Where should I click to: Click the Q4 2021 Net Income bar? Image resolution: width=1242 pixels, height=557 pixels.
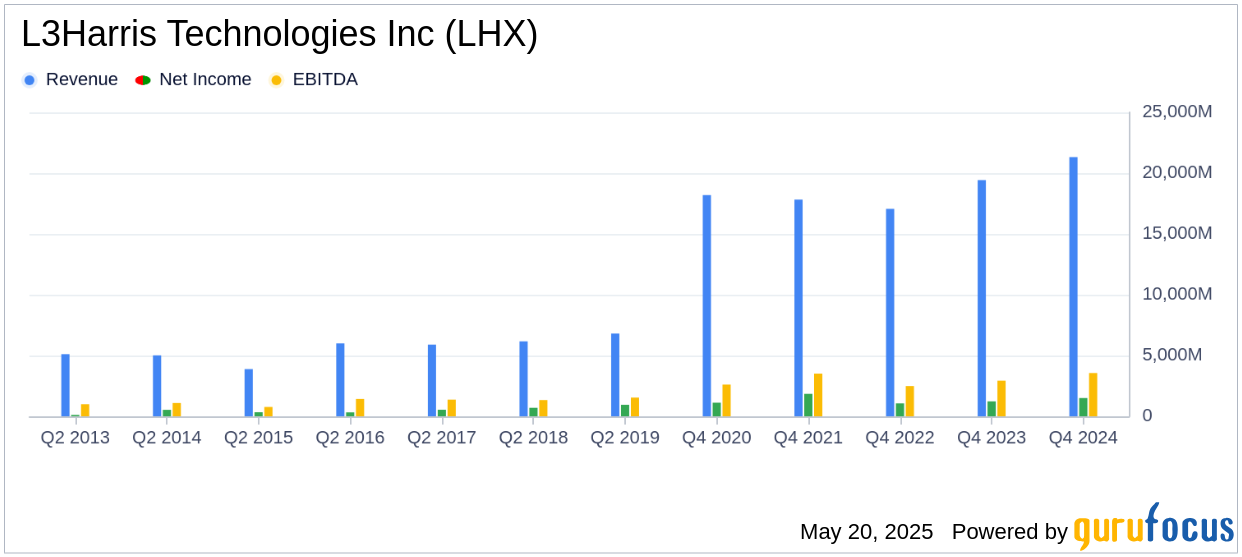[x=808, y=405]
